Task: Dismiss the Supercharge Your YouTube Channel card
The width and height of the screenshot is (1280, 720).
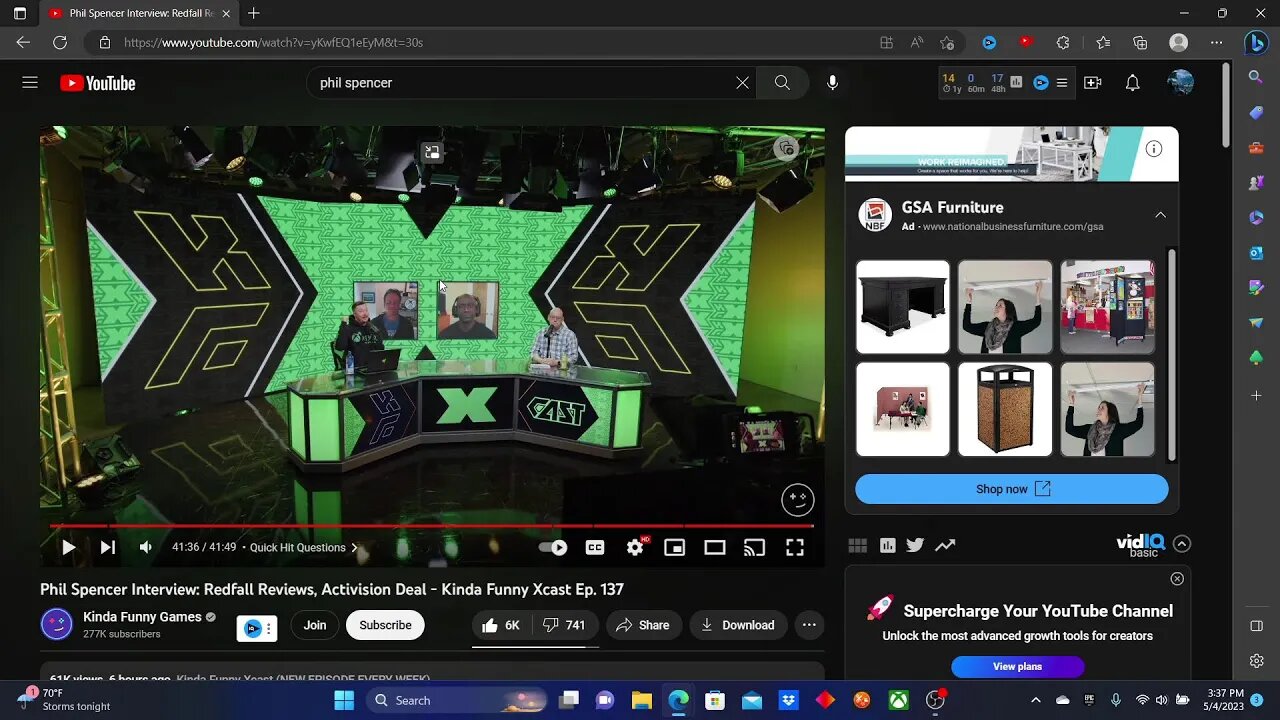Action: click(1177, 579)
